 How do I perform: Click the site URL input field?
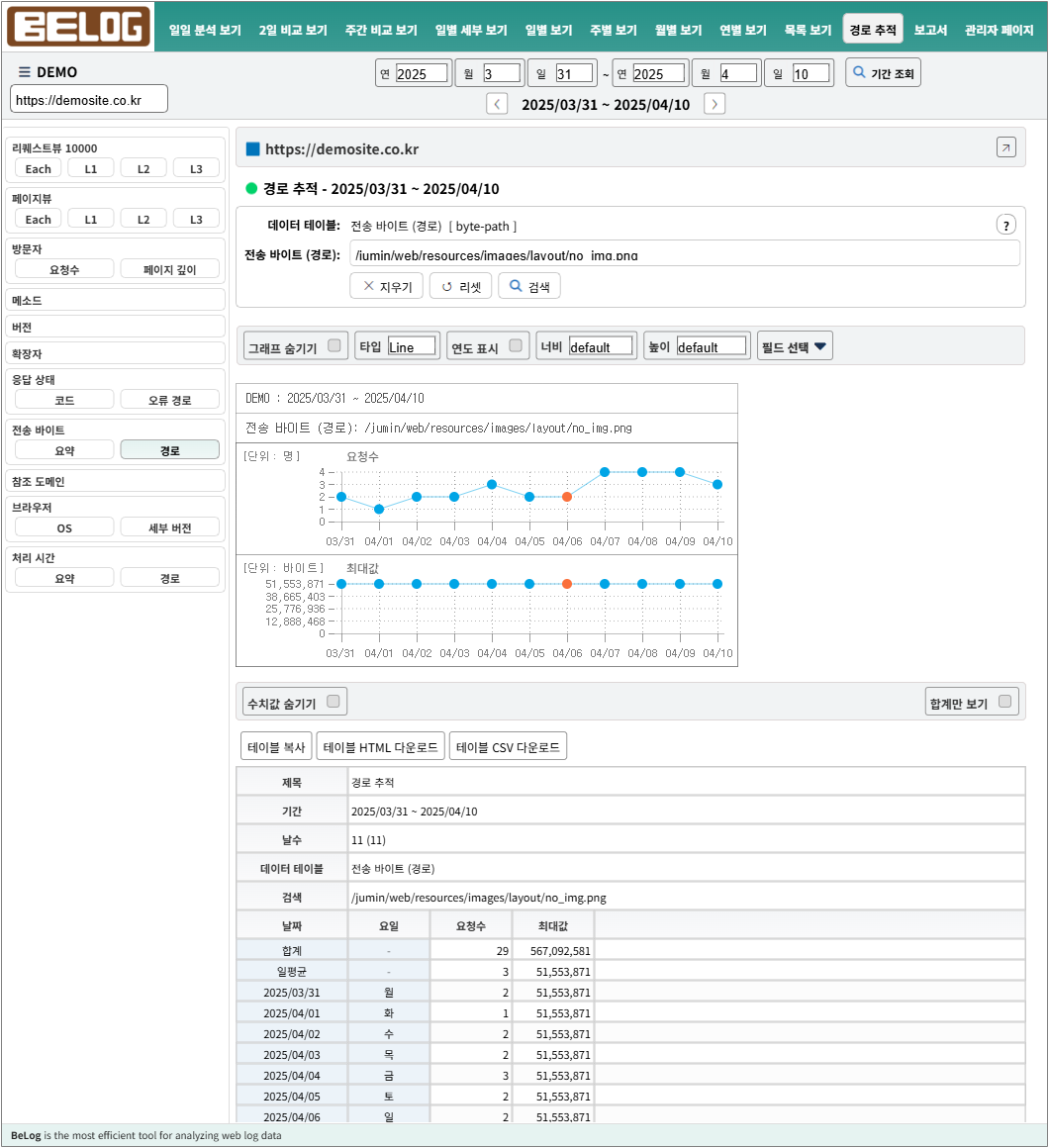[89, 100]
